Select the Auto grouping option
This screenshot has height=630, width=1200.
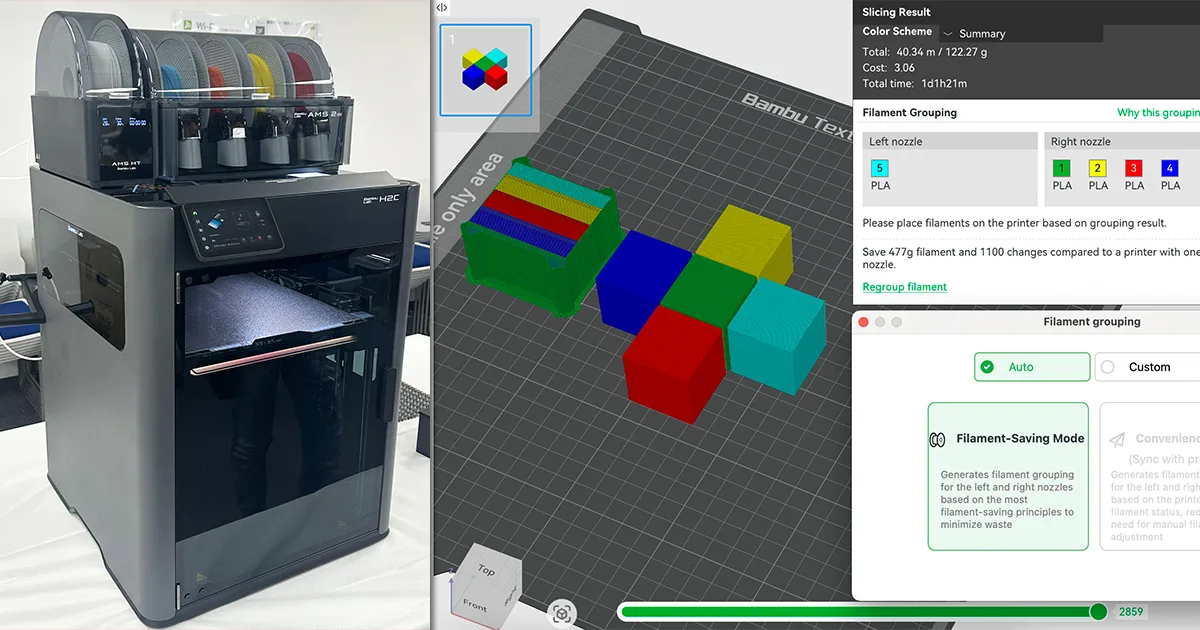[x=1032, y=367]
